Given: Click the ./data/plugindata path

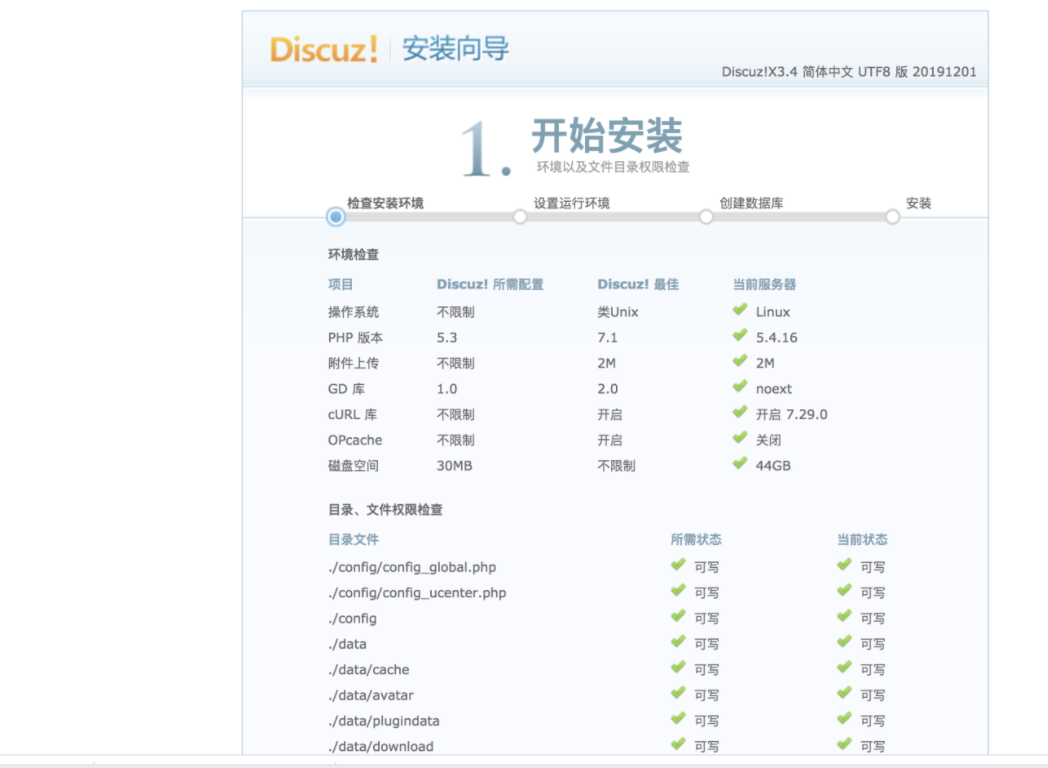Looking at the screenshot, I should [384, 721].
